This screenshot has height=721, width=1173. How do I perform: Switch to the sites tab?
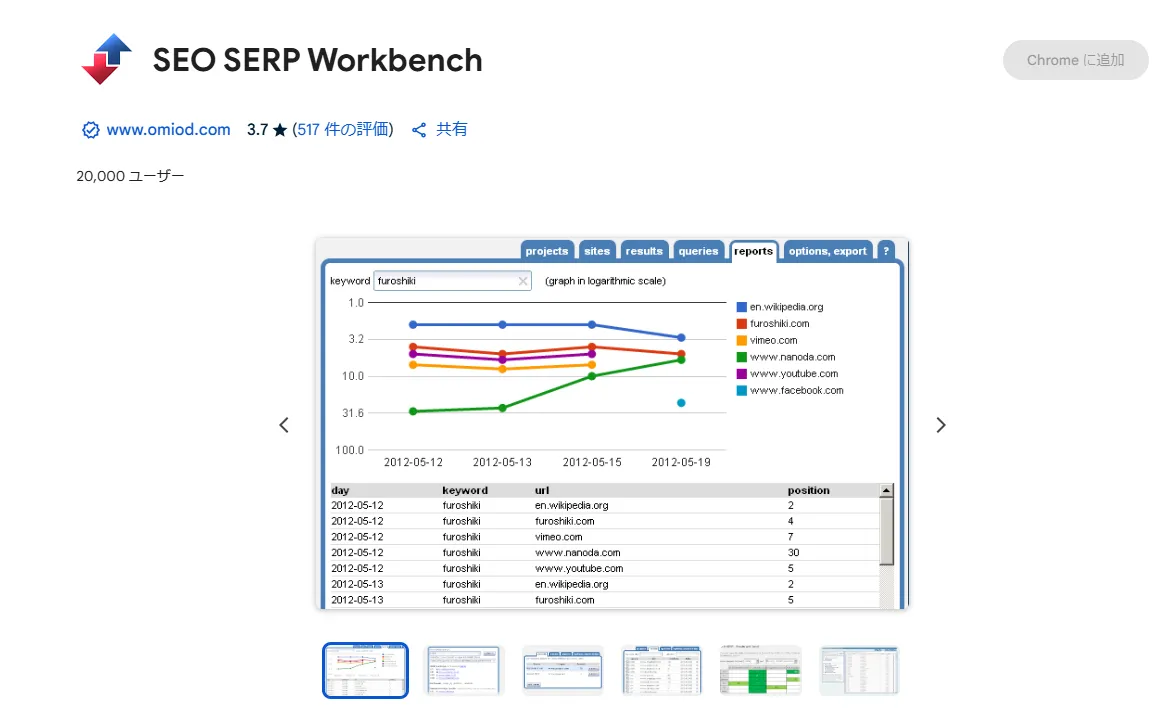pos(597,251)
